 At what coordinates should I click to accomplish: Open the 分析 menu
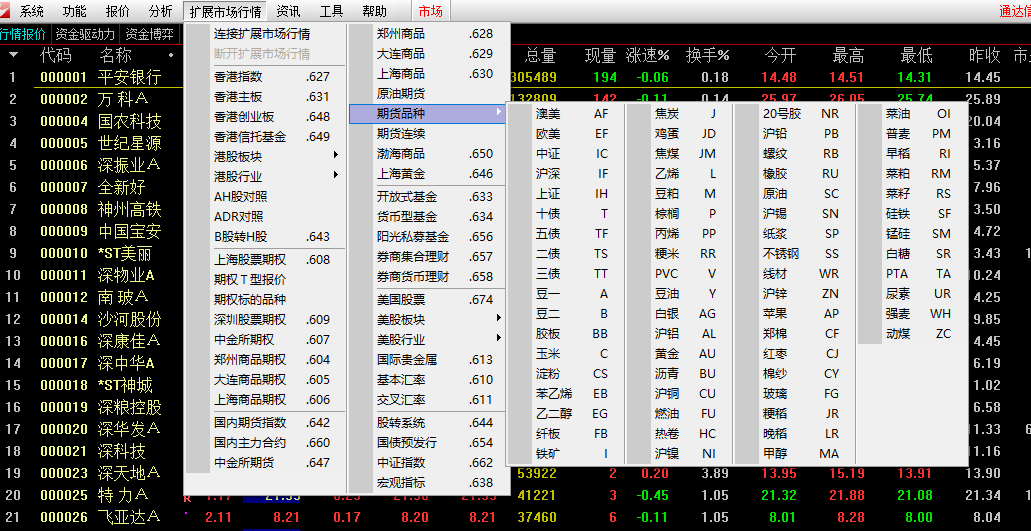(160, 11)
